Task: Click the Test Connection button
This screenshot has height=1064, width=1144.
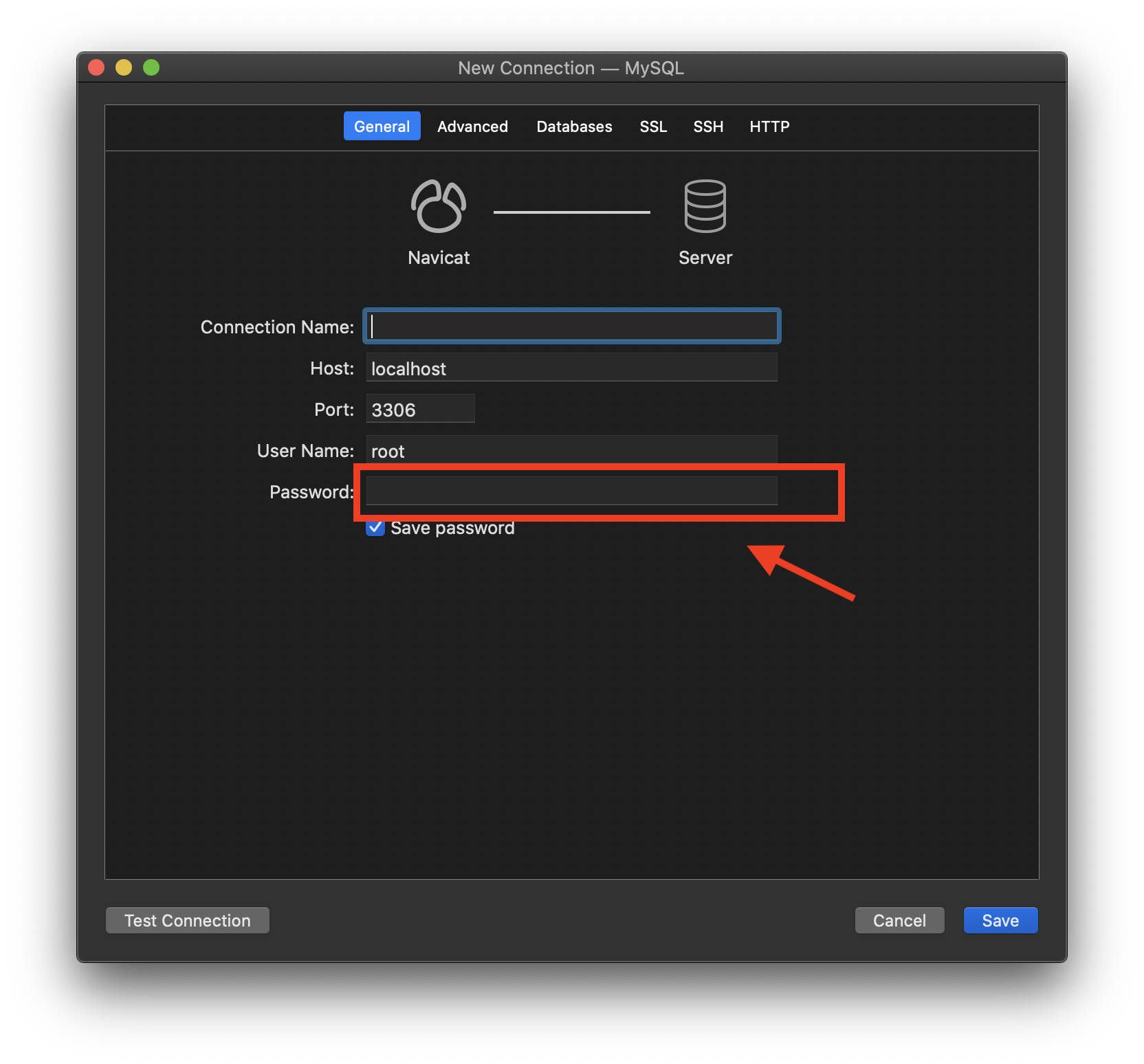Action: [x=188, y=920]
